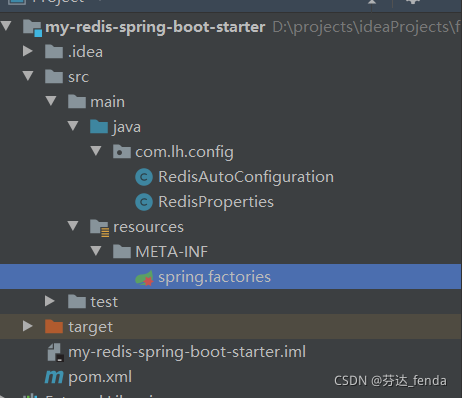The image size is (462, 398).
Task: Click the spring.factories leaf icon
Action: 144,277
